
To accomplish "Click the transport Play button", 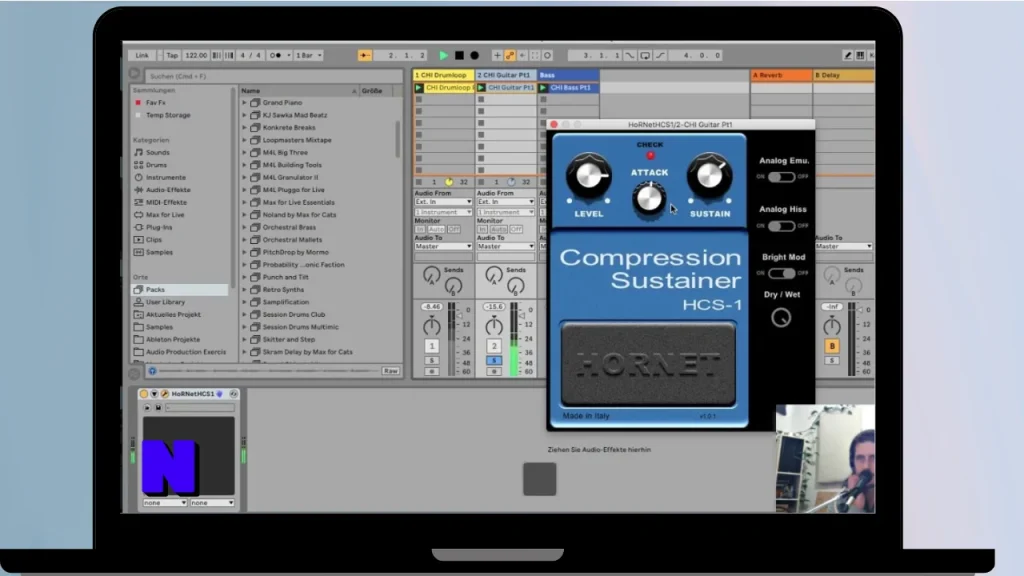I will tap(443, 56).
